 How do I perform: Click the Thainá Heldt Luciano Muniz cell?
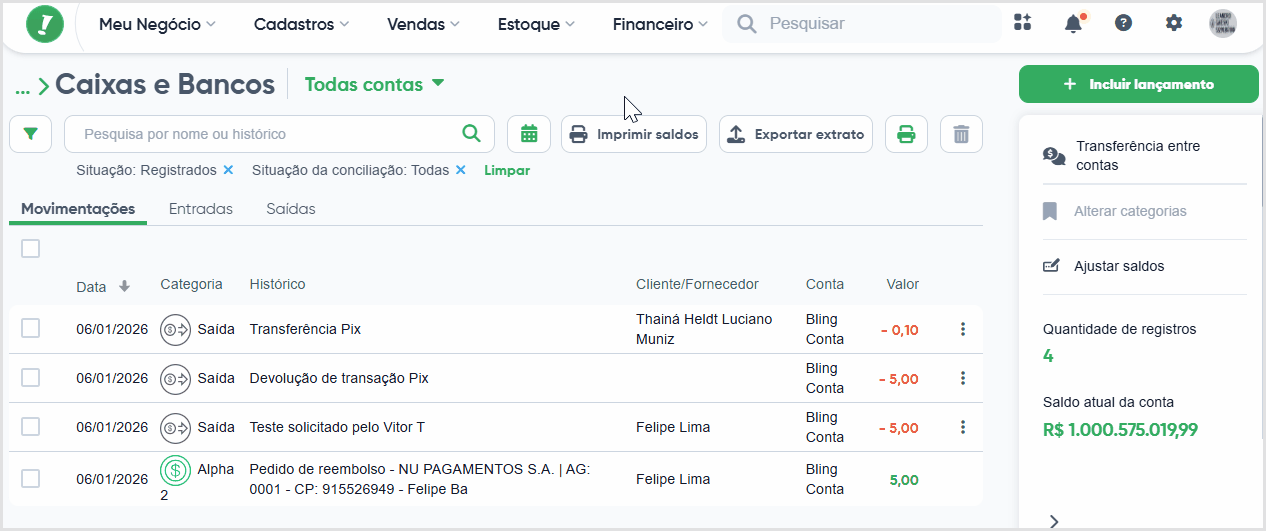click(x=704, y=329)
